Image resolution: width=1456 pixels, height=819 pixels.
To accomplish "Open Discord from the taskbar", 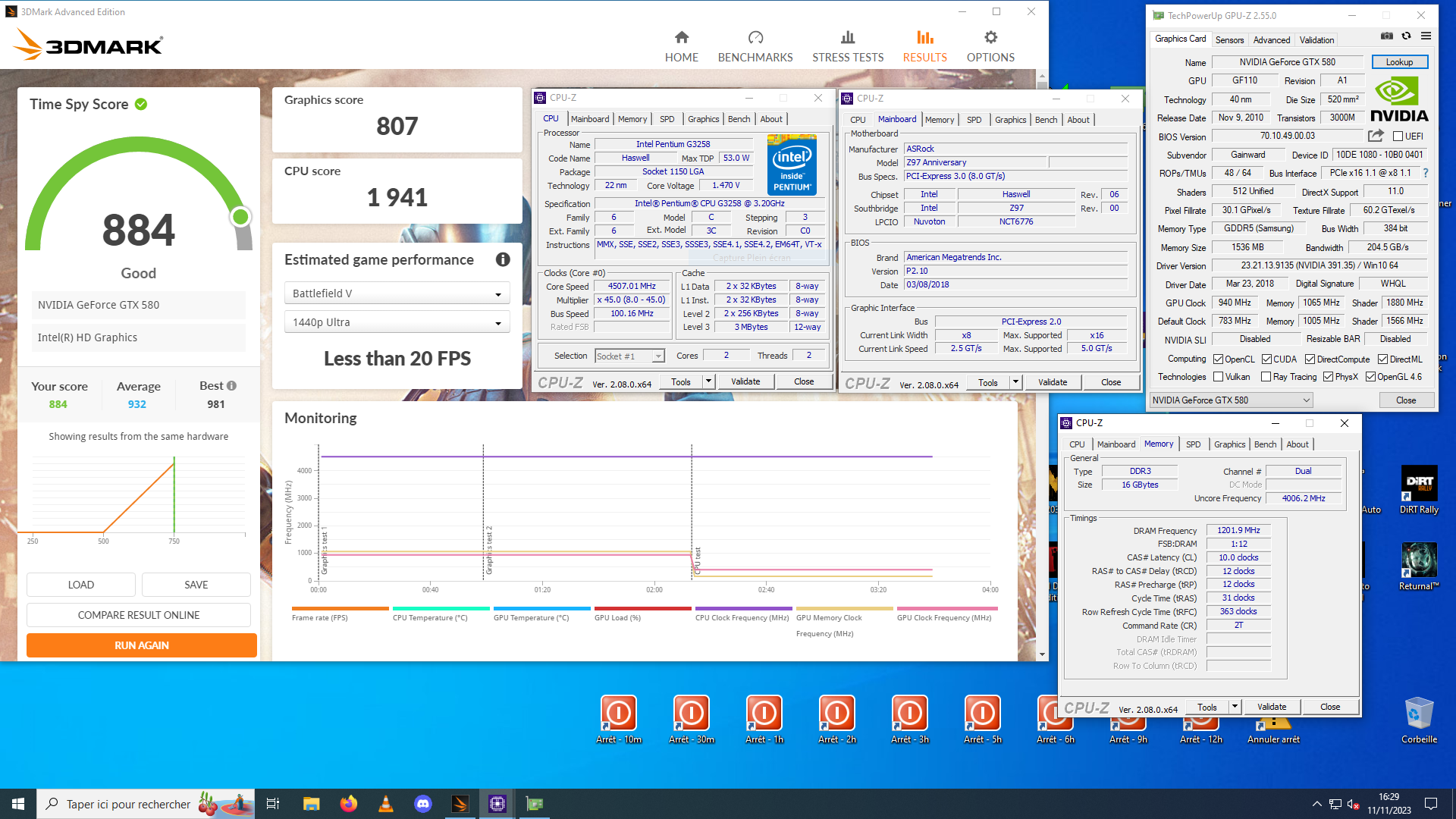I will click(422, 804).
